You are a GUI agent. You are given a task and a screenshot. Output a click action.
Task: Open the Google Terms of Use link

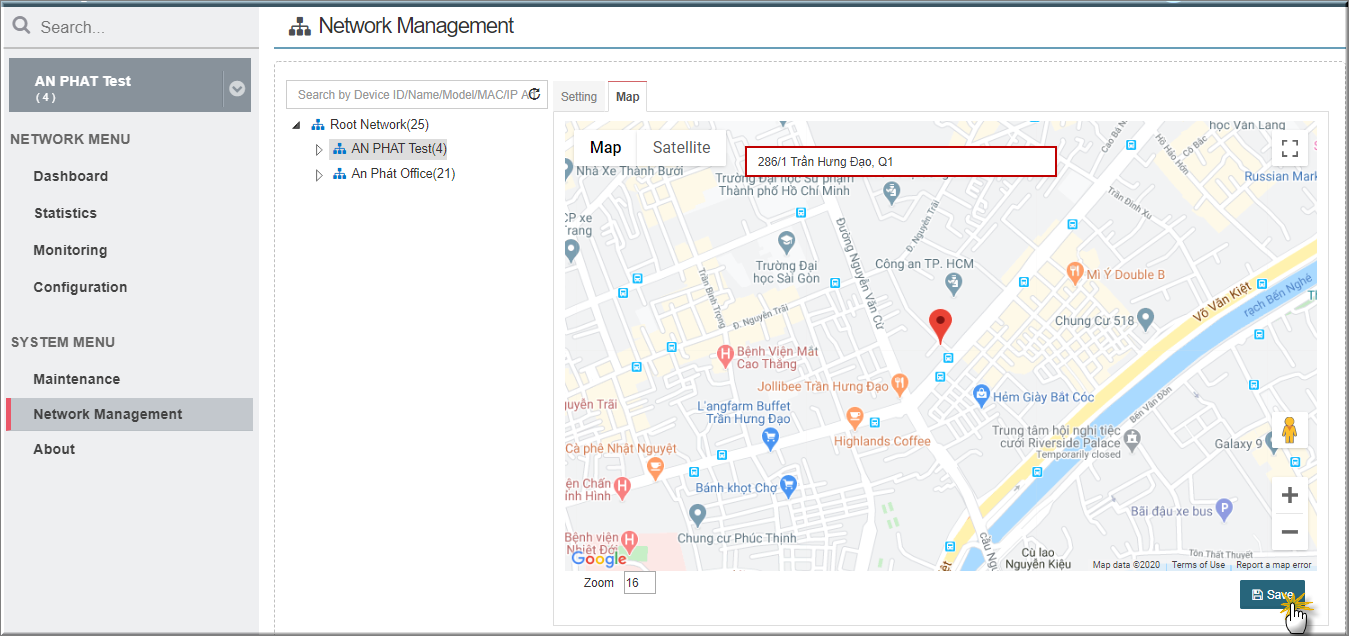1198,565
